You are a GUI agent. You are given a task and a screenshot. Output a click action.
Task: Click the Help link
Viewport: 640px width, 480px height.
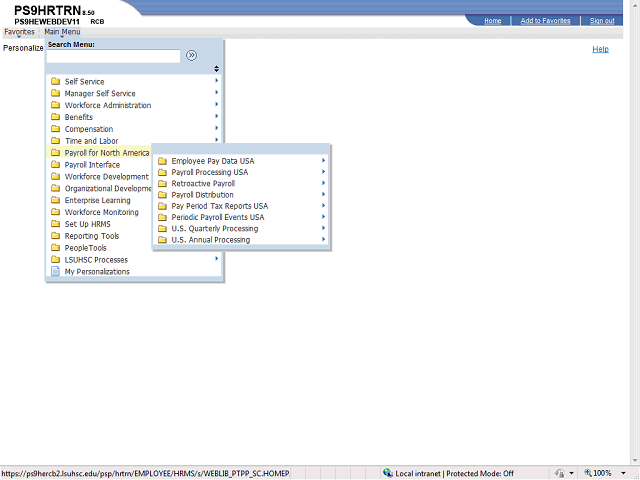(600, 49)
